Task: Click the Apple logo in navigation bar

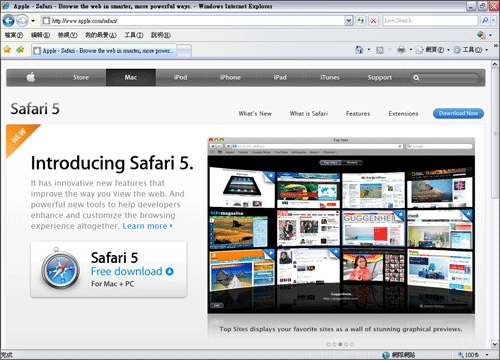Action: coord(31,77)
